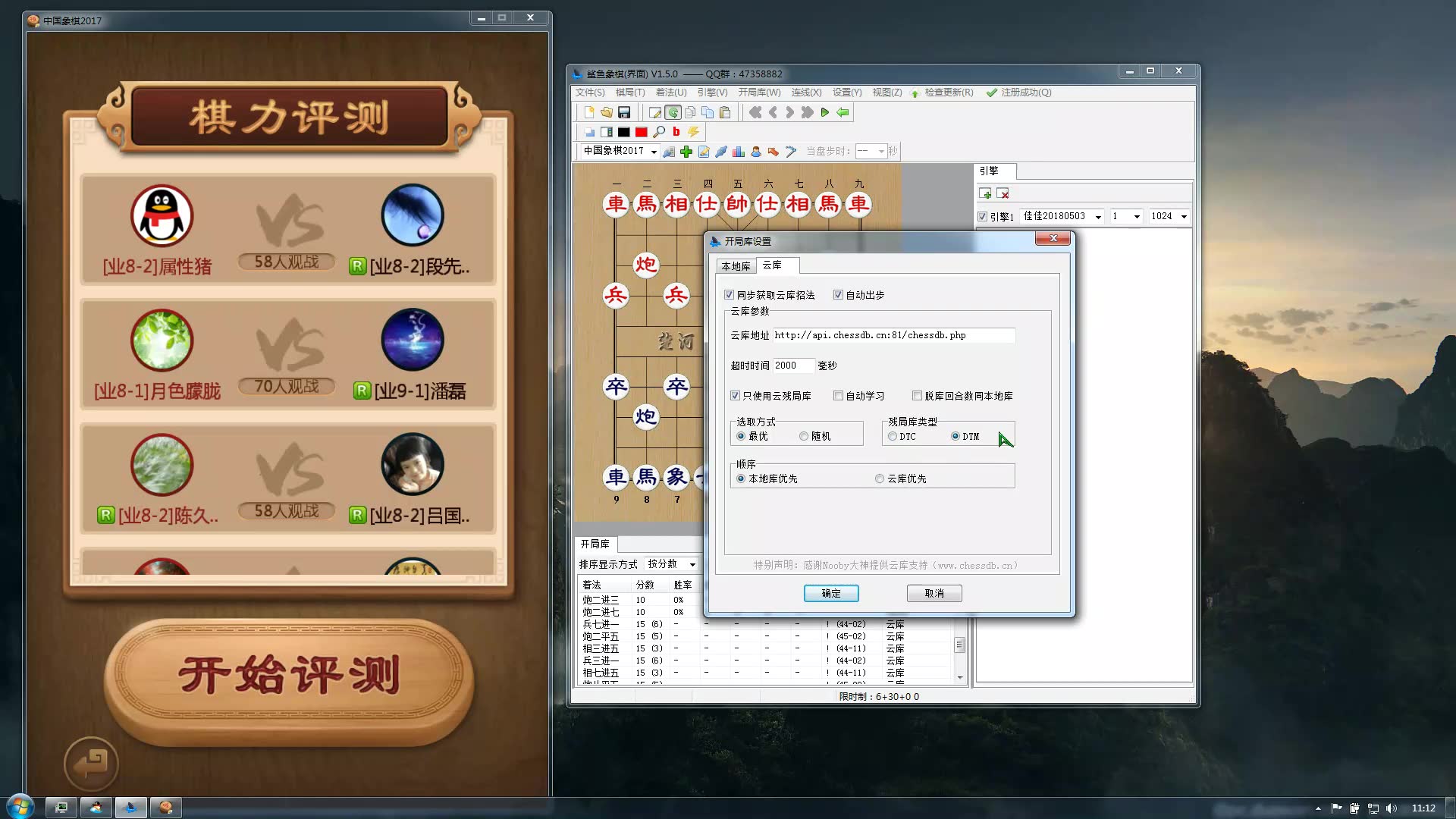Click the black square color icon
Image resolution: width=1456 pixels, height=819 pixels.
[624, 132]
